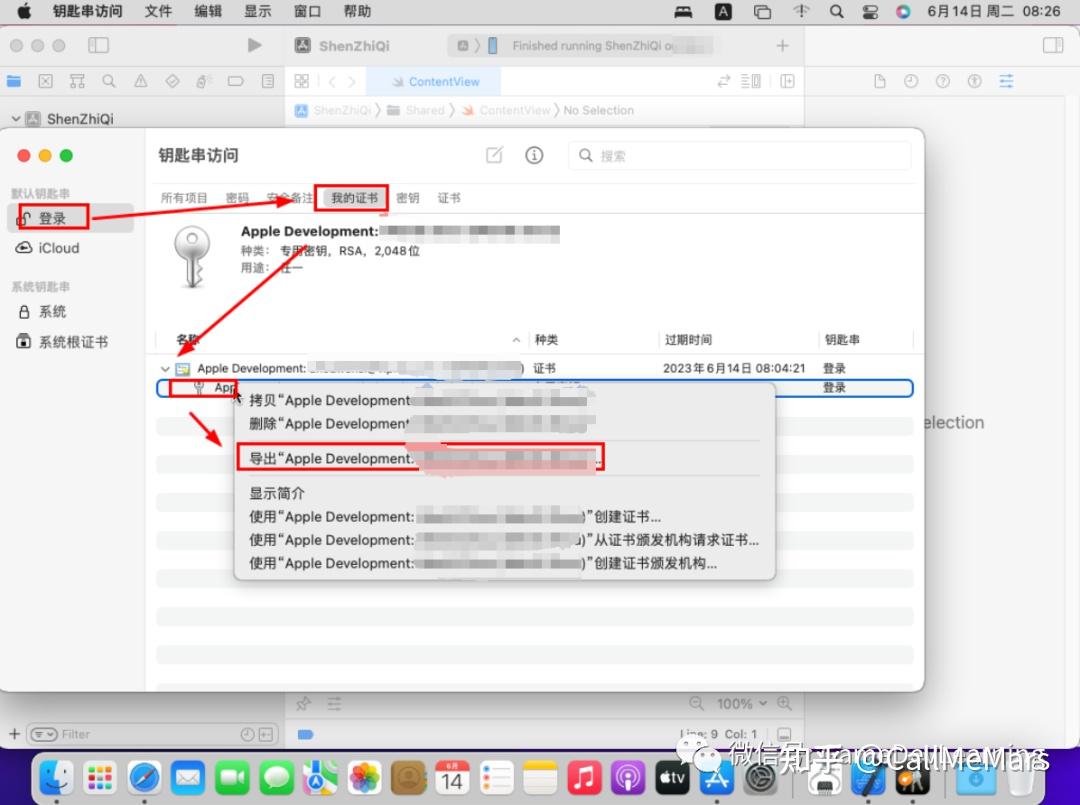Viewport: 1080px width, 805px height.
Task: Open the Music app from the Dock
Action: point(584,778)
